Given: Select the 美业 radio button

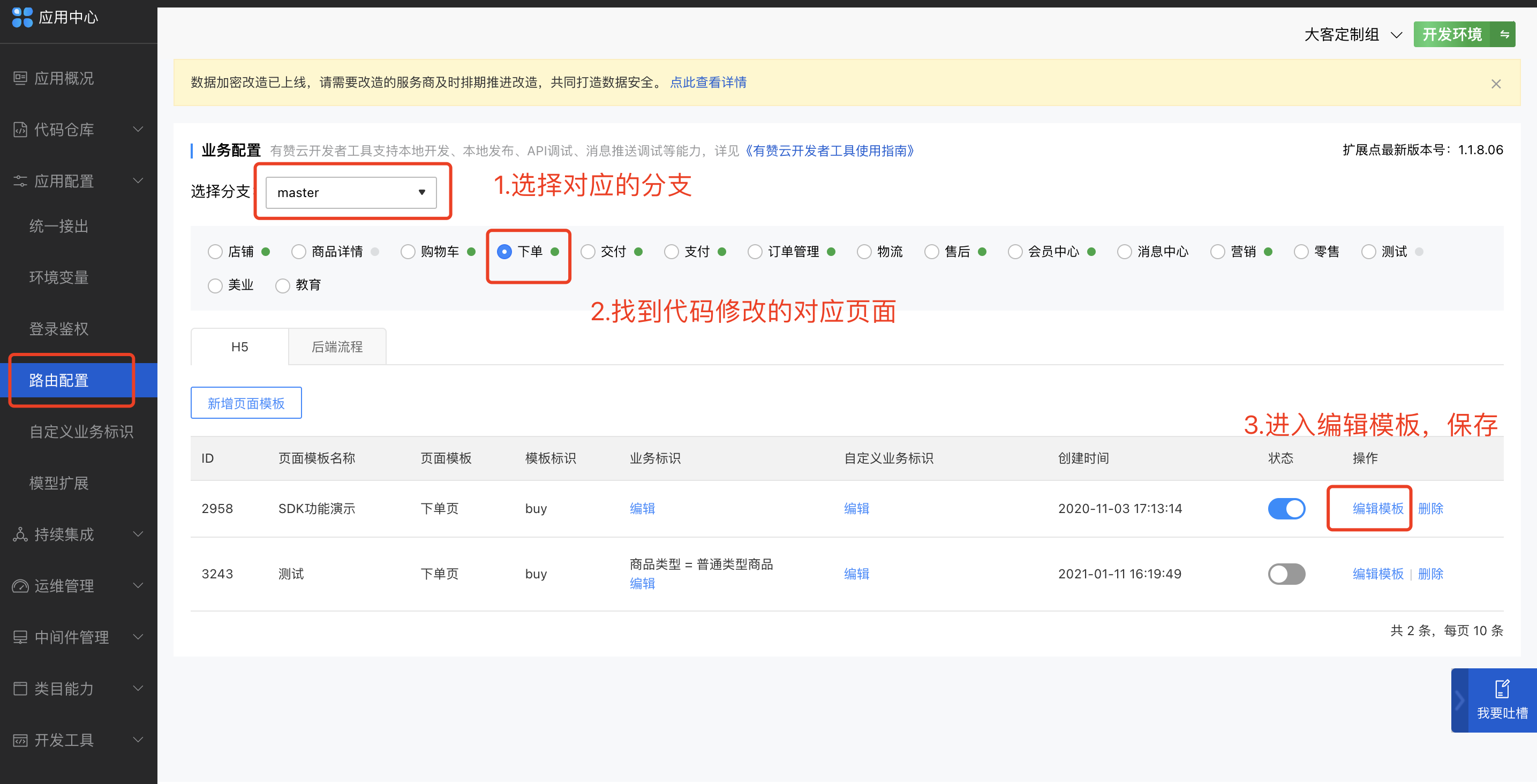Looking at the screenshot, I should 215,285.
